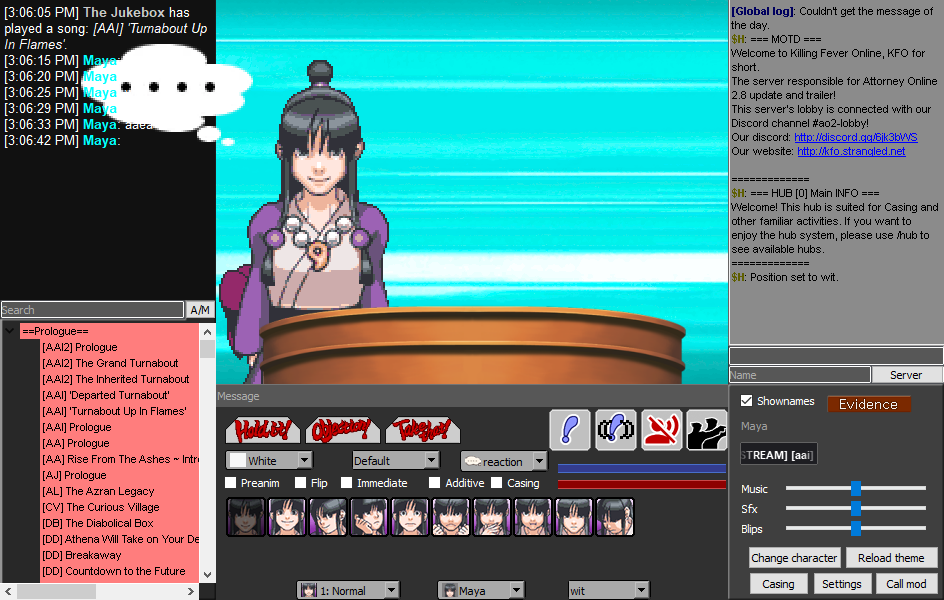Click the Casing button
Viewport: 944px width, 600px height.
(778, 584)
